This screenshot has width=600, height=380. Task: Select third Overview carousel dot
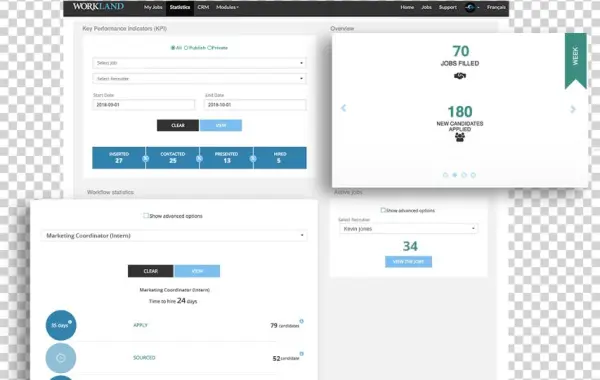(x=464, y=175)
